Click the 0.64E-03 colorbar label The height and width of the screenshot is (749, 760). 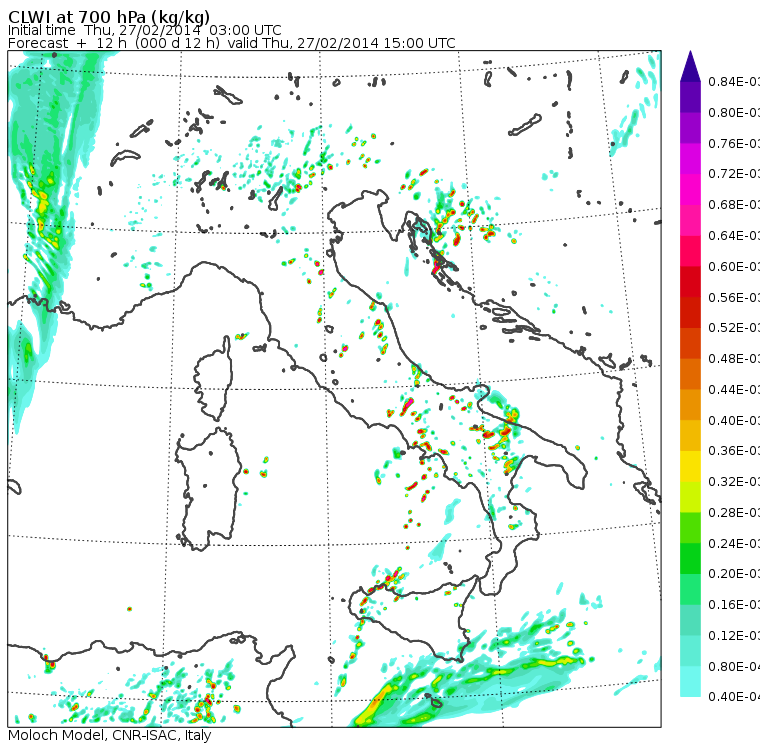(734, 236)
